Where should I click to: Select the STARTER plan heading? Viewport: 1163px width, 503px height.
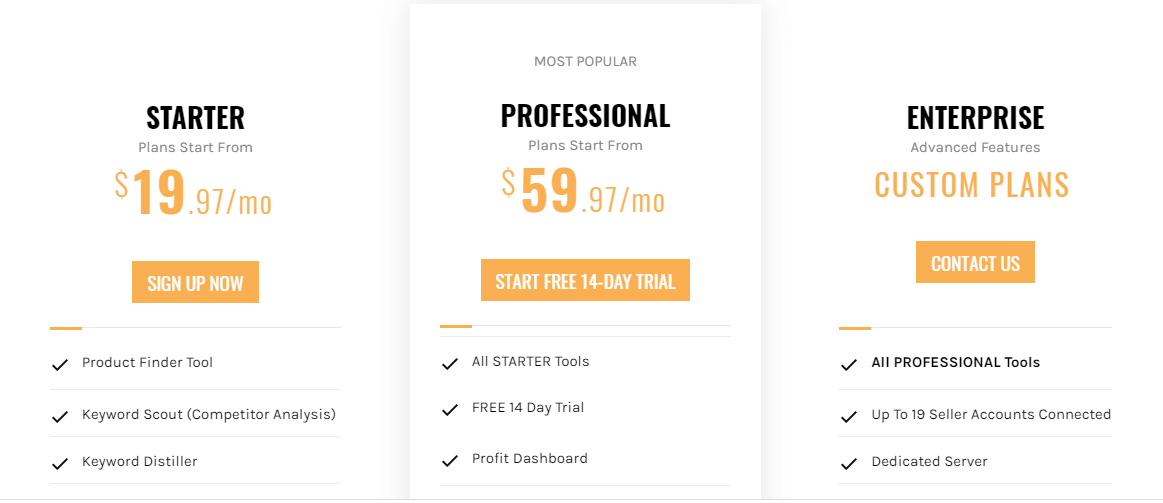click(195, 117)
